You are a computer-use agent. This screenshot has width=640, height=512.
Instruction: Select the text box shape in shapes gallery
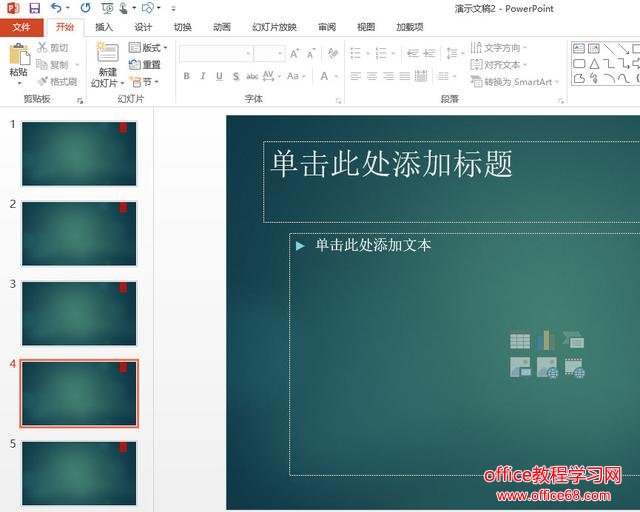pyautogui.click(x=579, y=49)
